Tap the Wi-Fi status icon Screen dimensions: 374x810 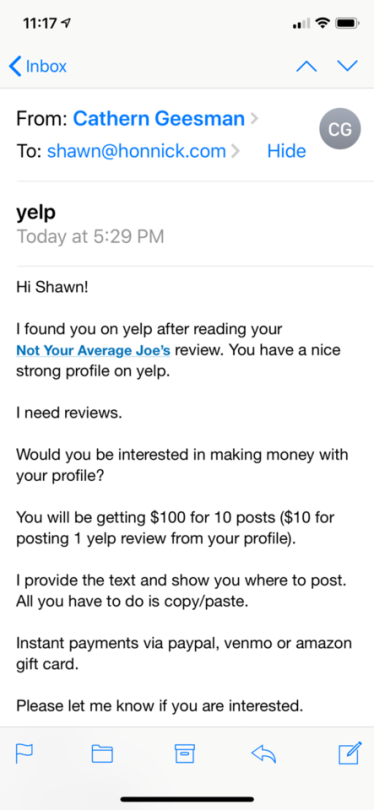pos(322,23)
